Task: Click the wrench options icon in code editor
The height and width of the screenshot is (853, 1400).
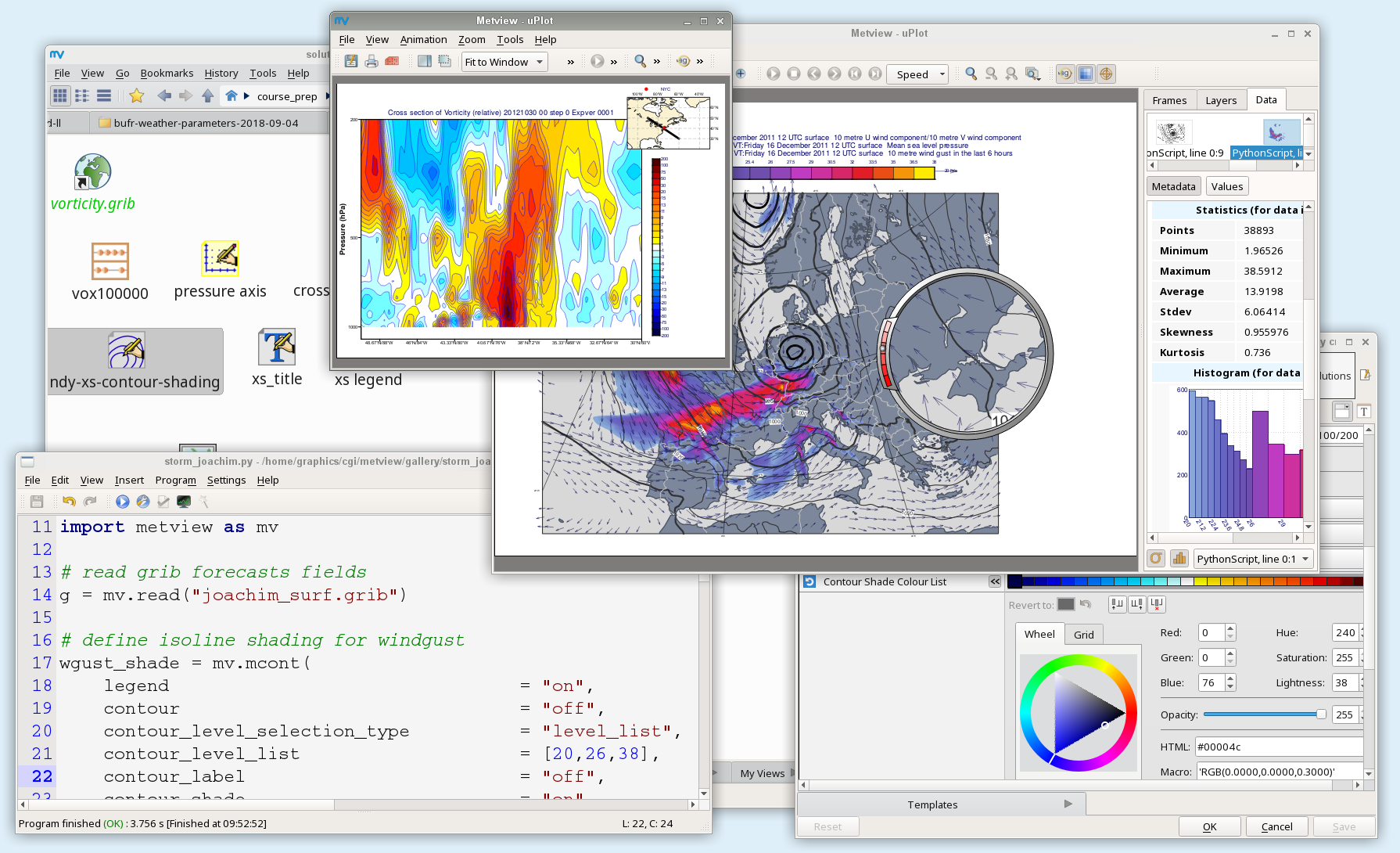Action: 143,502
